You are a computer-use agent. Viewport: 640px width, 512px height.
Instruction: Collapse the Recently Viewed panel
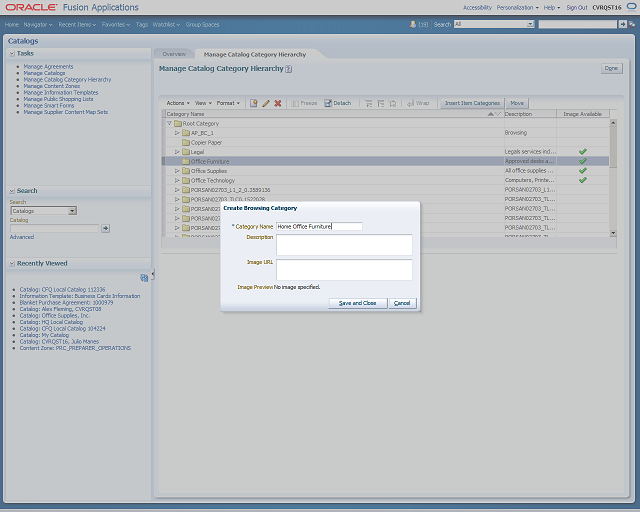tap(12, 264)
